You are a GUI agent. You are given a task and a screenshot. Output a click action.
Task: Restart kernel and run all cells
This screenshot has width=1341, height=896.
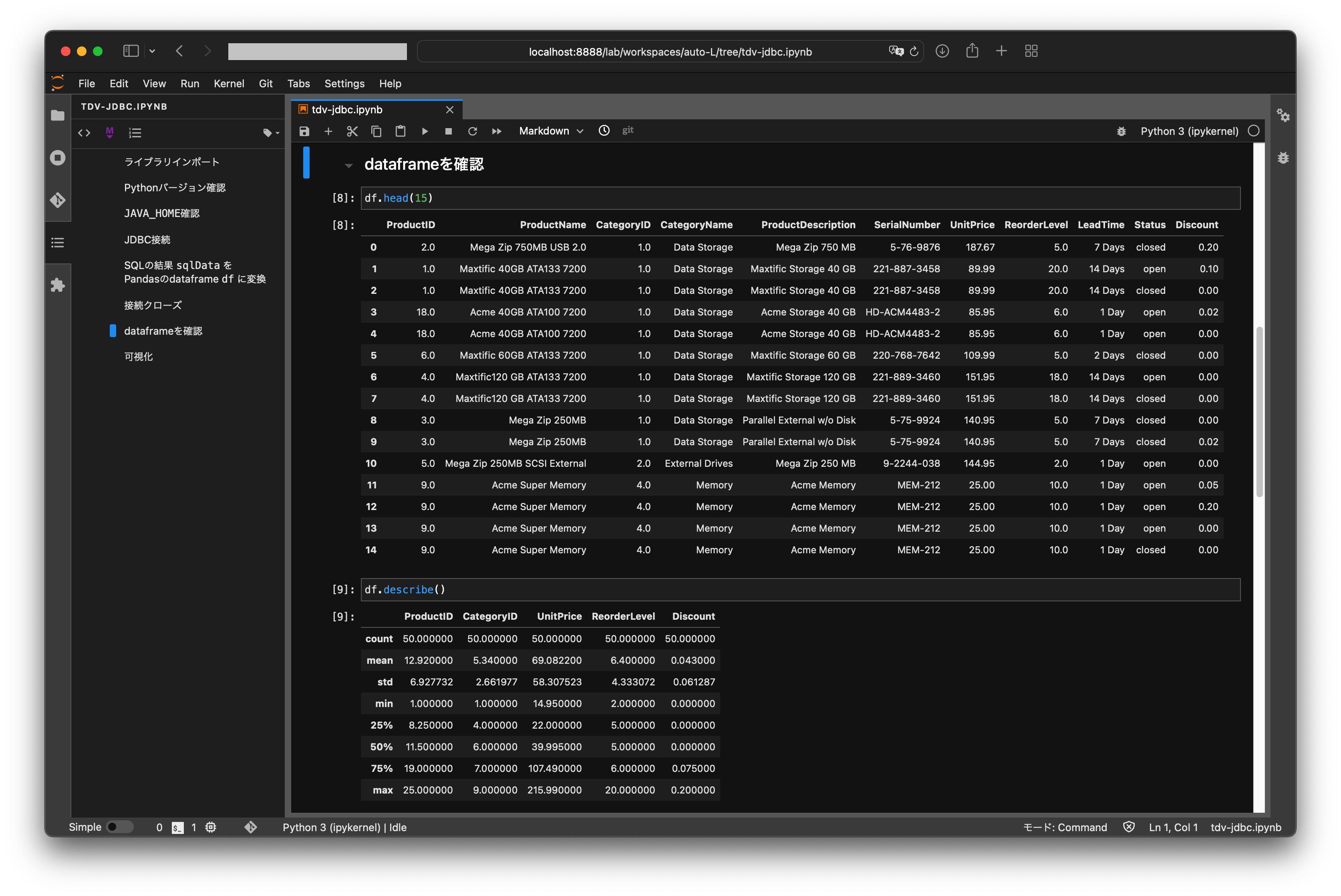click(497, 131)
